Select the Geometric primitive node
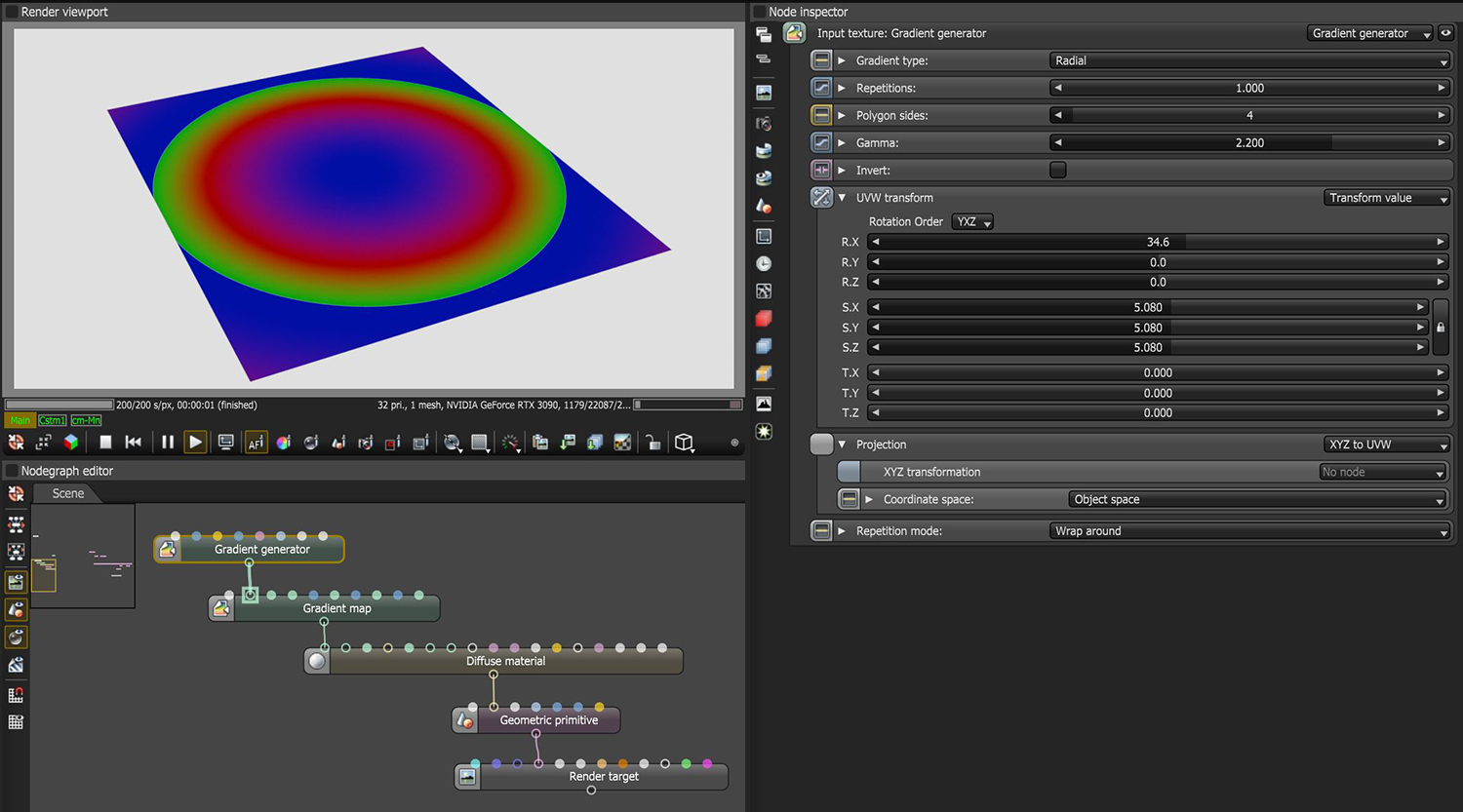Screen dimensions: 1463x812 click(x=536, y=720)
